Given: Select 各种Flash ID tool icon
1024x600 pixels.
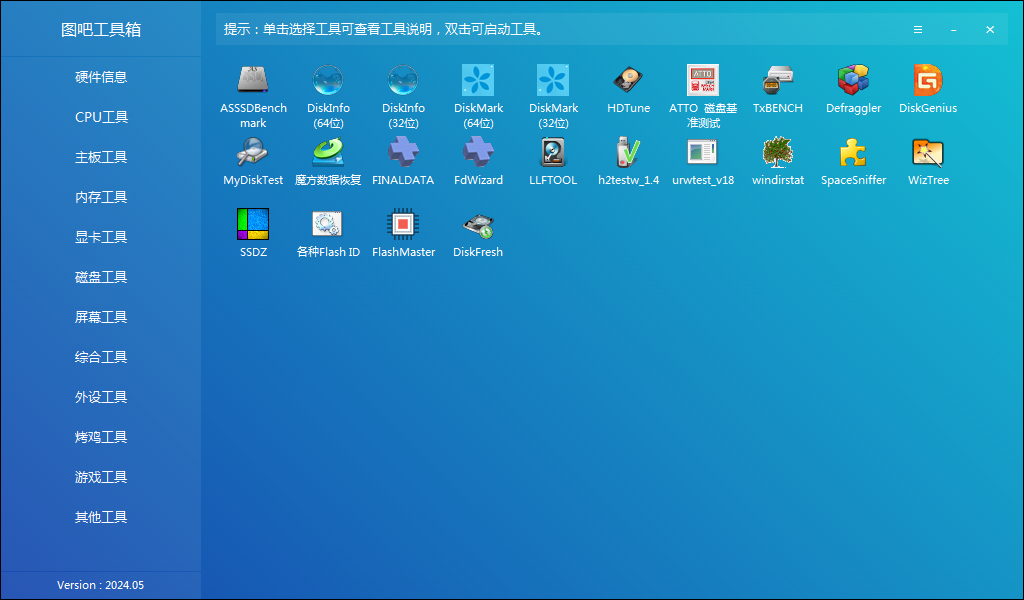Looking at the screenshot, I should coord(328,224).
